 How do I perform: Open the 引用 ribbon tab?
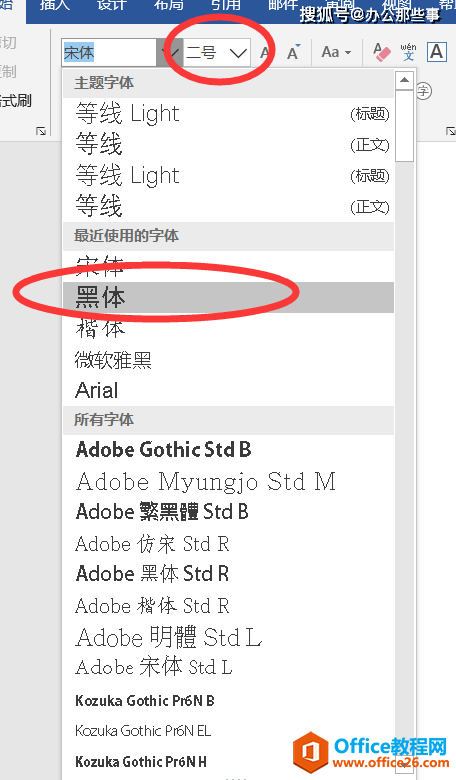pos(226,5)
